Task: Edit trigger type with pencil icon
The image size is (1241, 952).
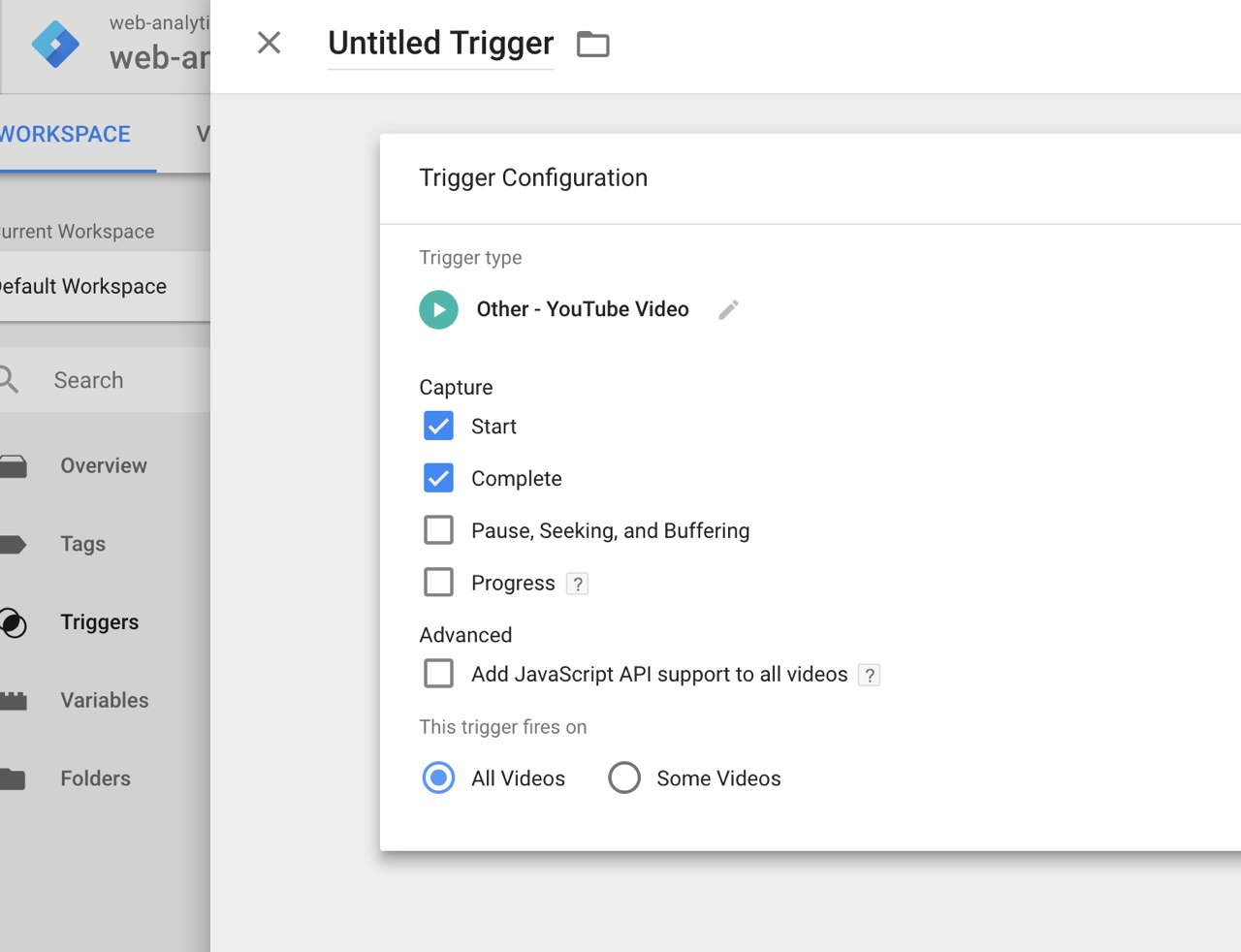Action: click(x=728, y=309)
